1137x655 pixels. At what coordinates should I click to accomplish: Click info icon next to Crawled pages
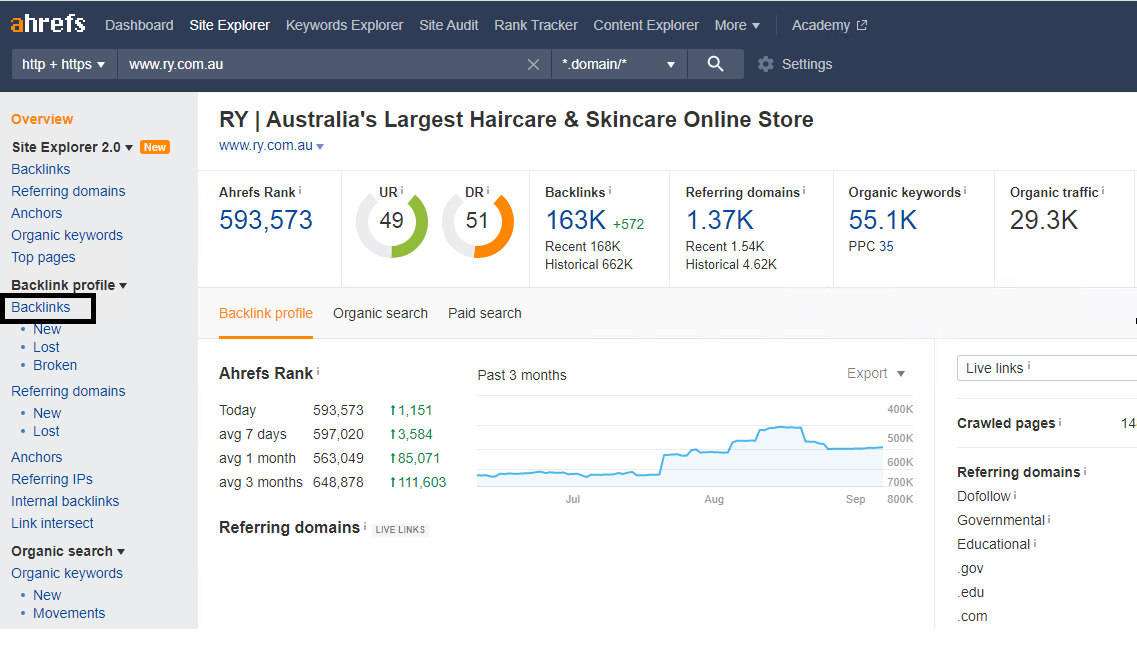pos(1060,421)
